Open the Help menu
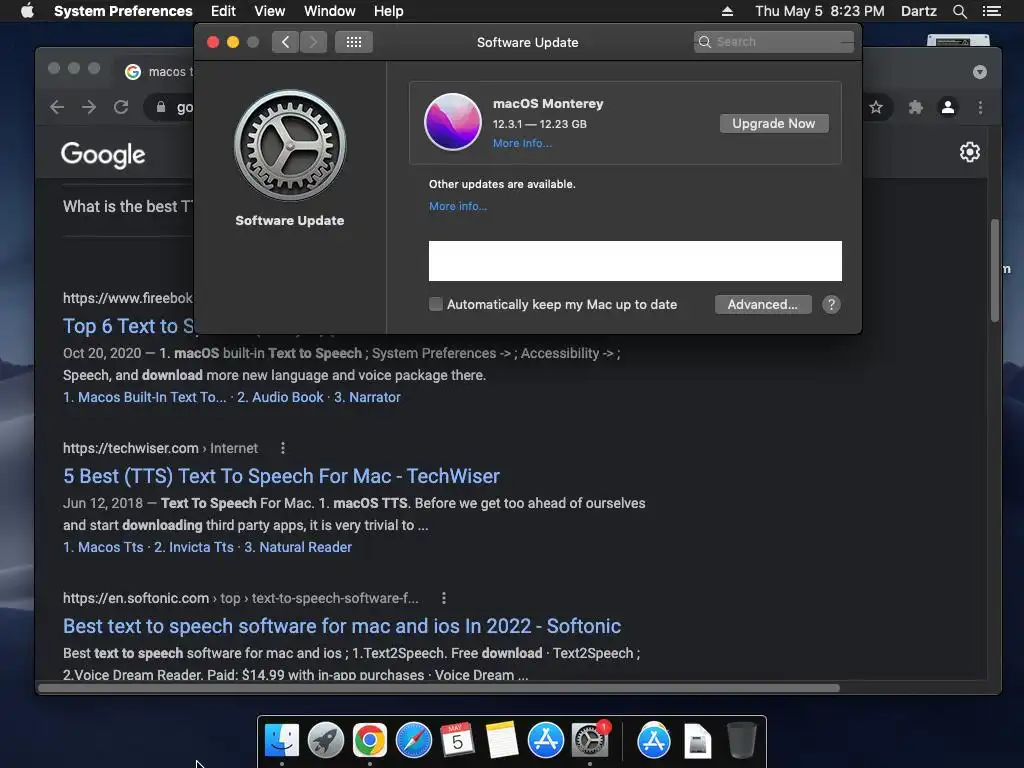 pos(389,11)
